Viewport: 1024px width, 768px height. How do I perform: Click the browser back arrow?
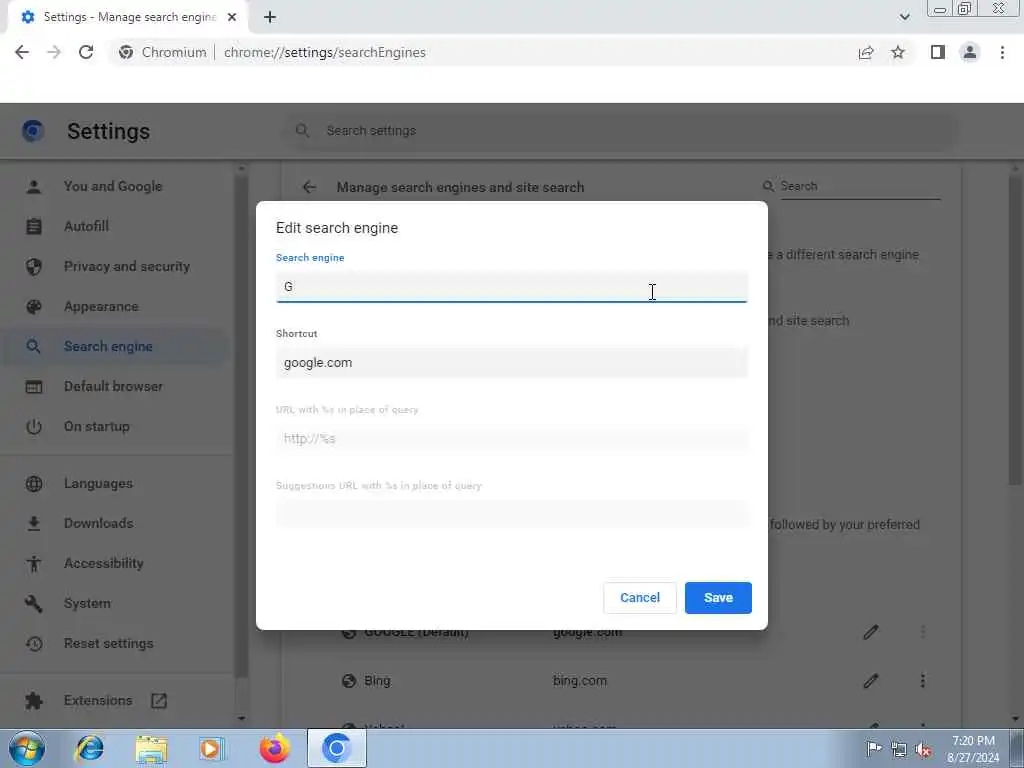22,52
